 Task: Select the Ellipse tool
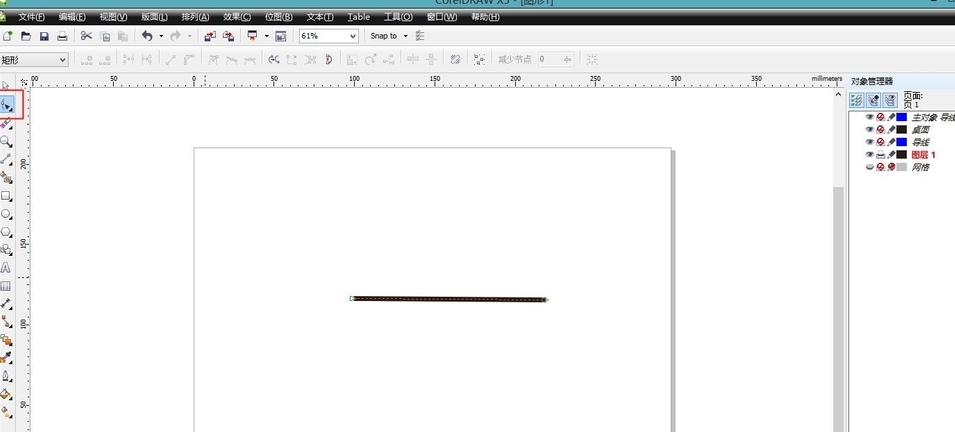click(x=6, y=214)
